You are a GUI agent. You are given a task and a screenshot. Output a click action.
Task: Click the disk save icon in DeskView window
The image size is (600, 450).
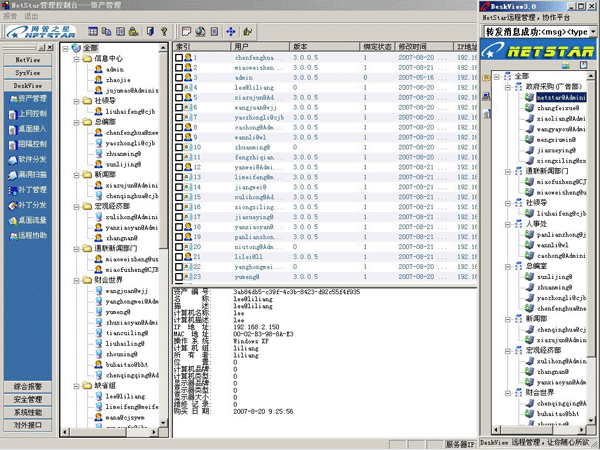(583, 65)
